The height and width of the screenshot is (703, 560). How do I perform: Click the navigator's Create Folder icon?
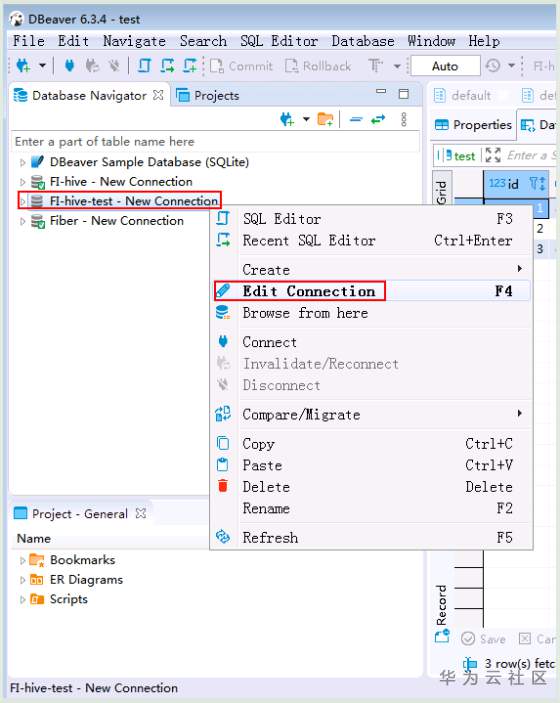point(325,119)
